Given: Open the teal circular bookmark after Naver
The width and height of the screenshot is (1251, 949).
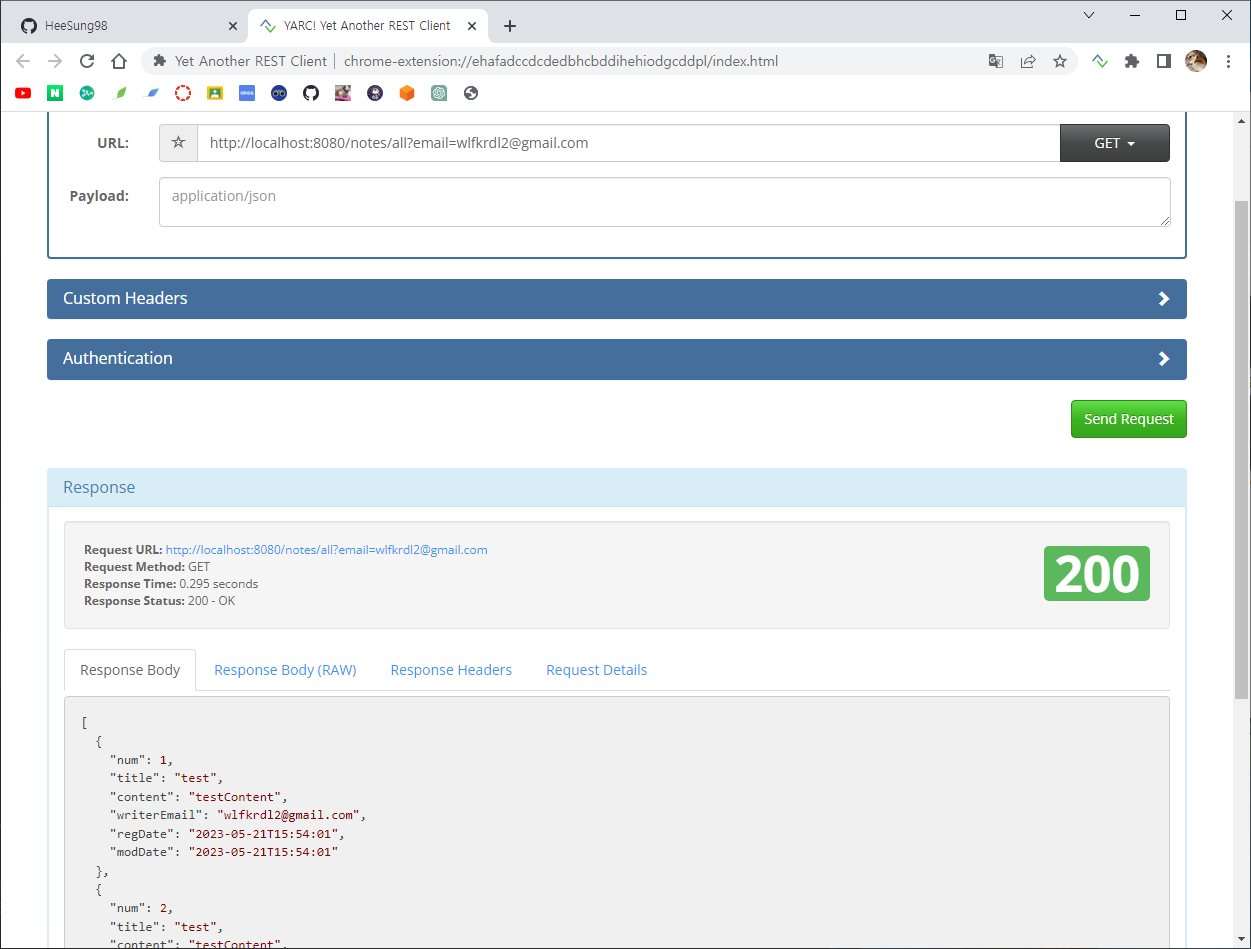Looking at the screenshot, I should [87, 93].
